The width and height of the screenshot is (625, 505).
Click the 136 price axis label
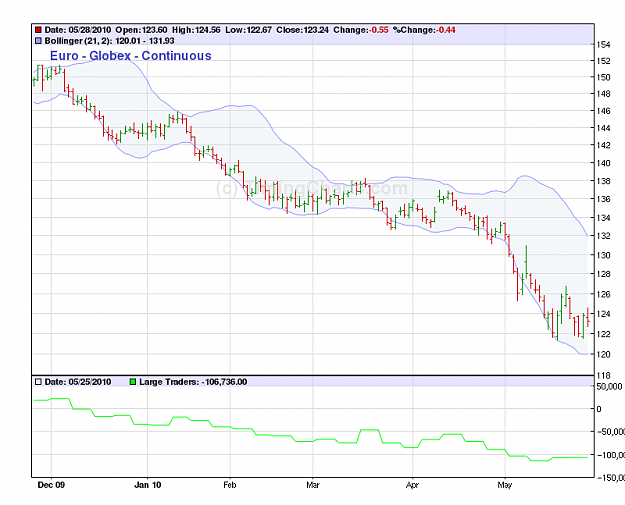603,199
